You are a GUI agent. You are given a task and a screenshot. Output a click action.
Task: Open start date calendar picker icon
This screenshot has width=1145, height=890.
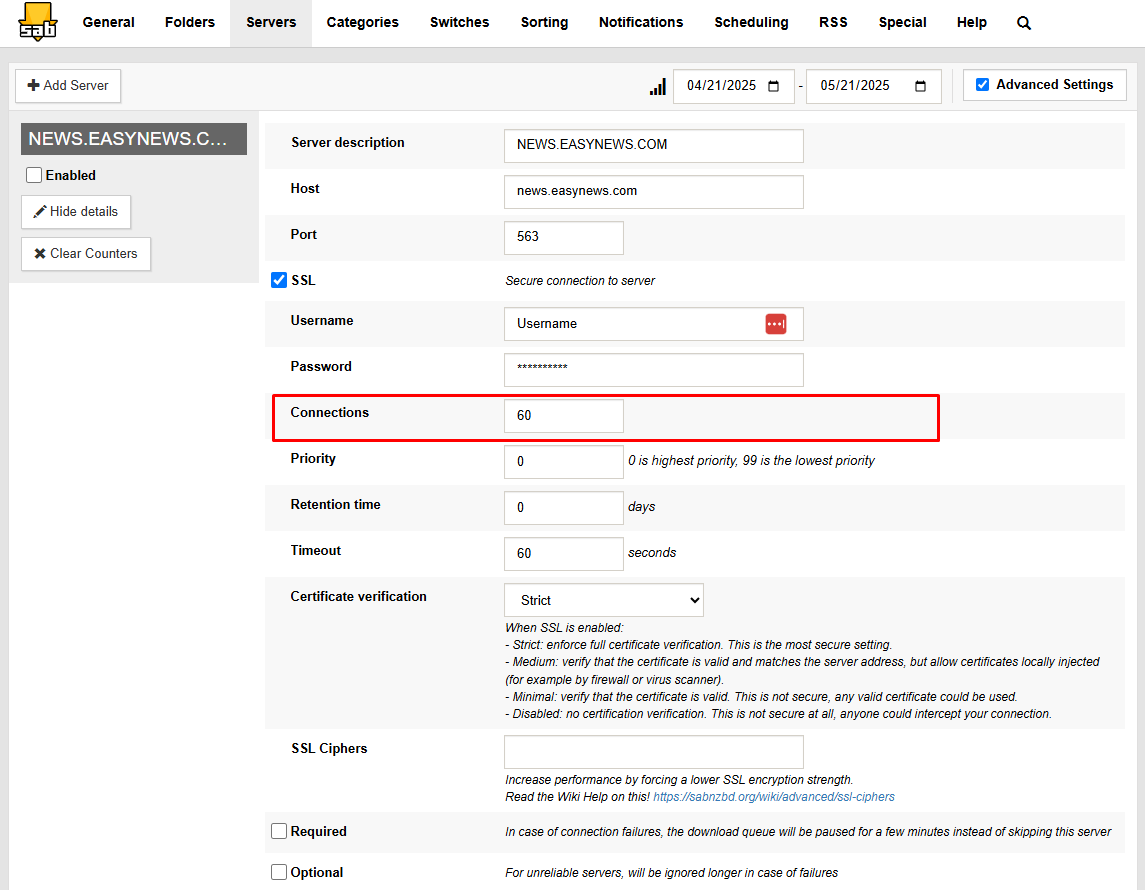click(773, 86)
